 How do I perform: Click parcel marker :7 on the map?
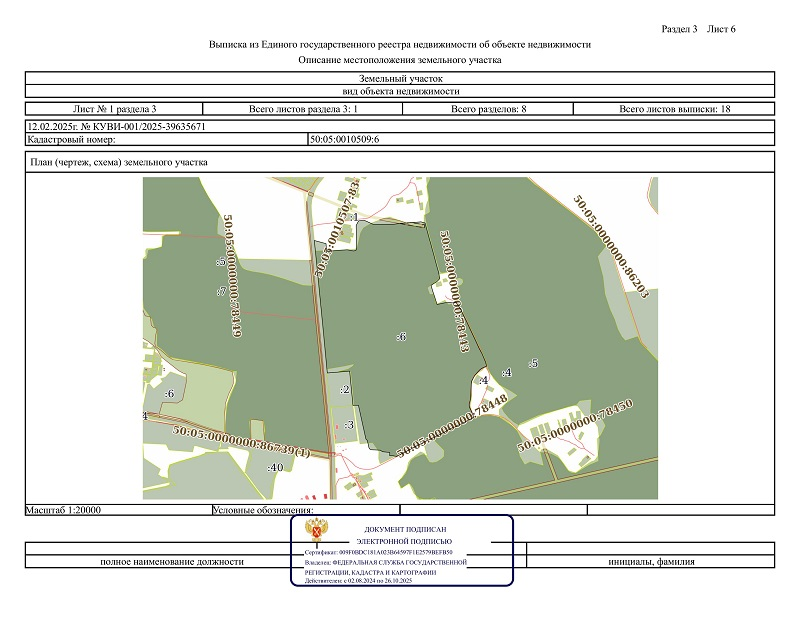coord(220,291)
